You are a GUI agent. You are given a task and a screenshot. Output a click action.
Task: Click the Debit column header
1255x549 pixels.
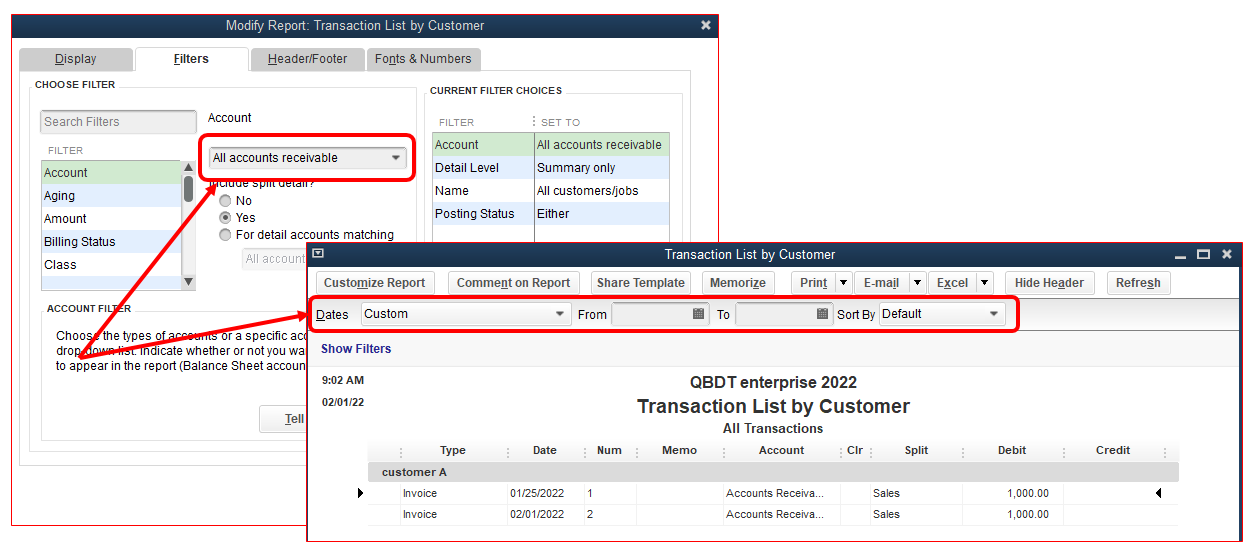click(x=1012, y=451)
